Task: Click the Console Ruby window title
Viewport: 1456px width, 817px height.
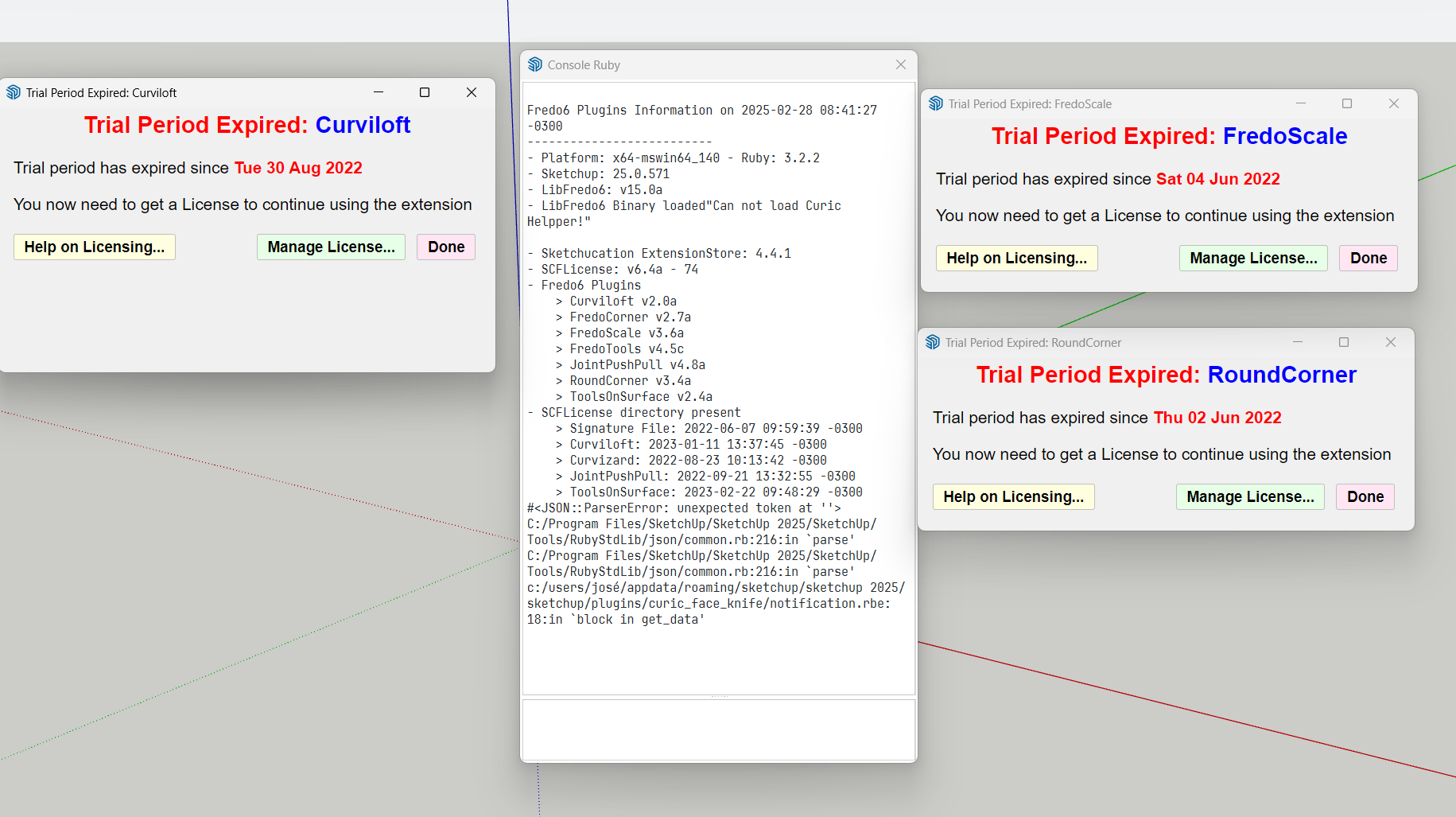Action: [584, 64]
